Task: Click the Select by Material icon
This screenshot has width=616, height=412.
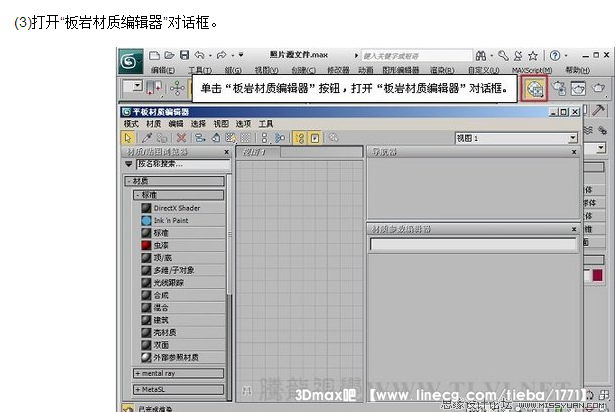Action: click(334, 138)
